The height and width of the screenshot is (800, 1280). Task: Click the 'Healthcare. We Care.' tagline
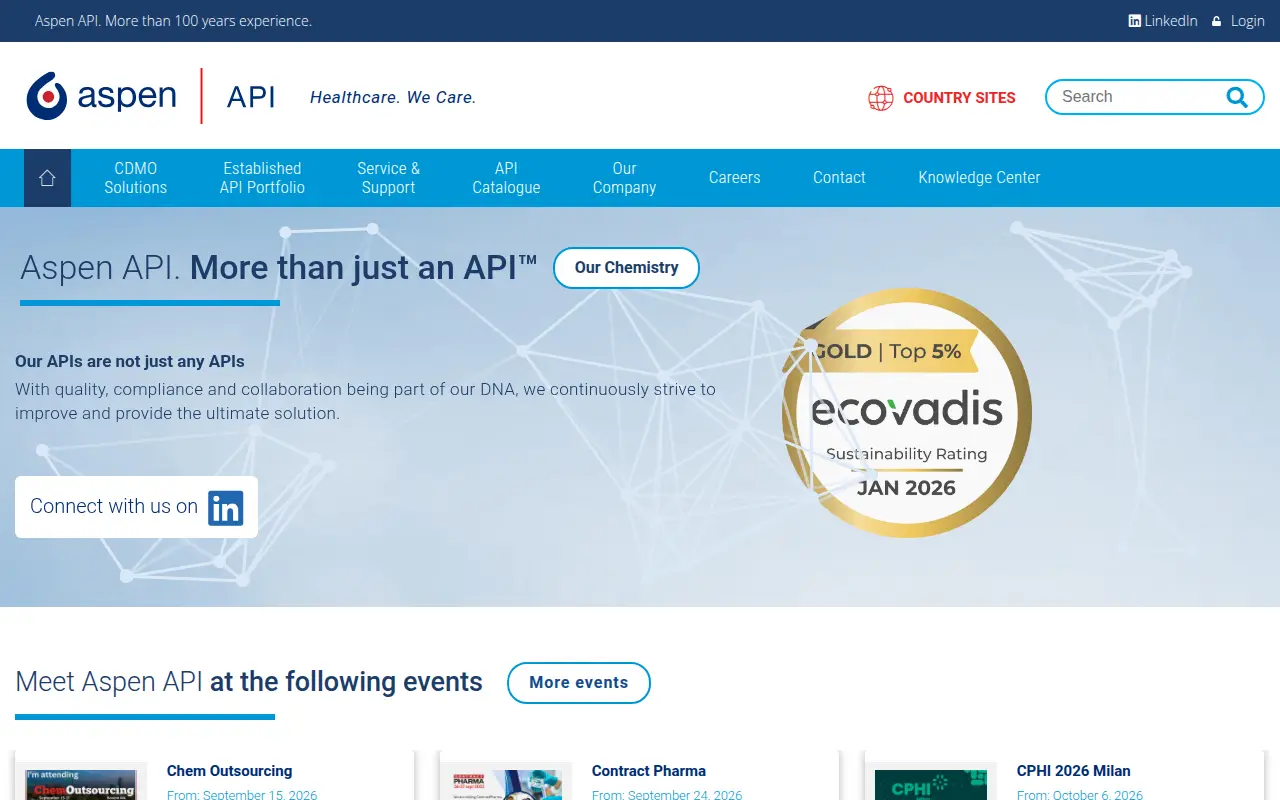pyautogui.click(x=393, y=97)
